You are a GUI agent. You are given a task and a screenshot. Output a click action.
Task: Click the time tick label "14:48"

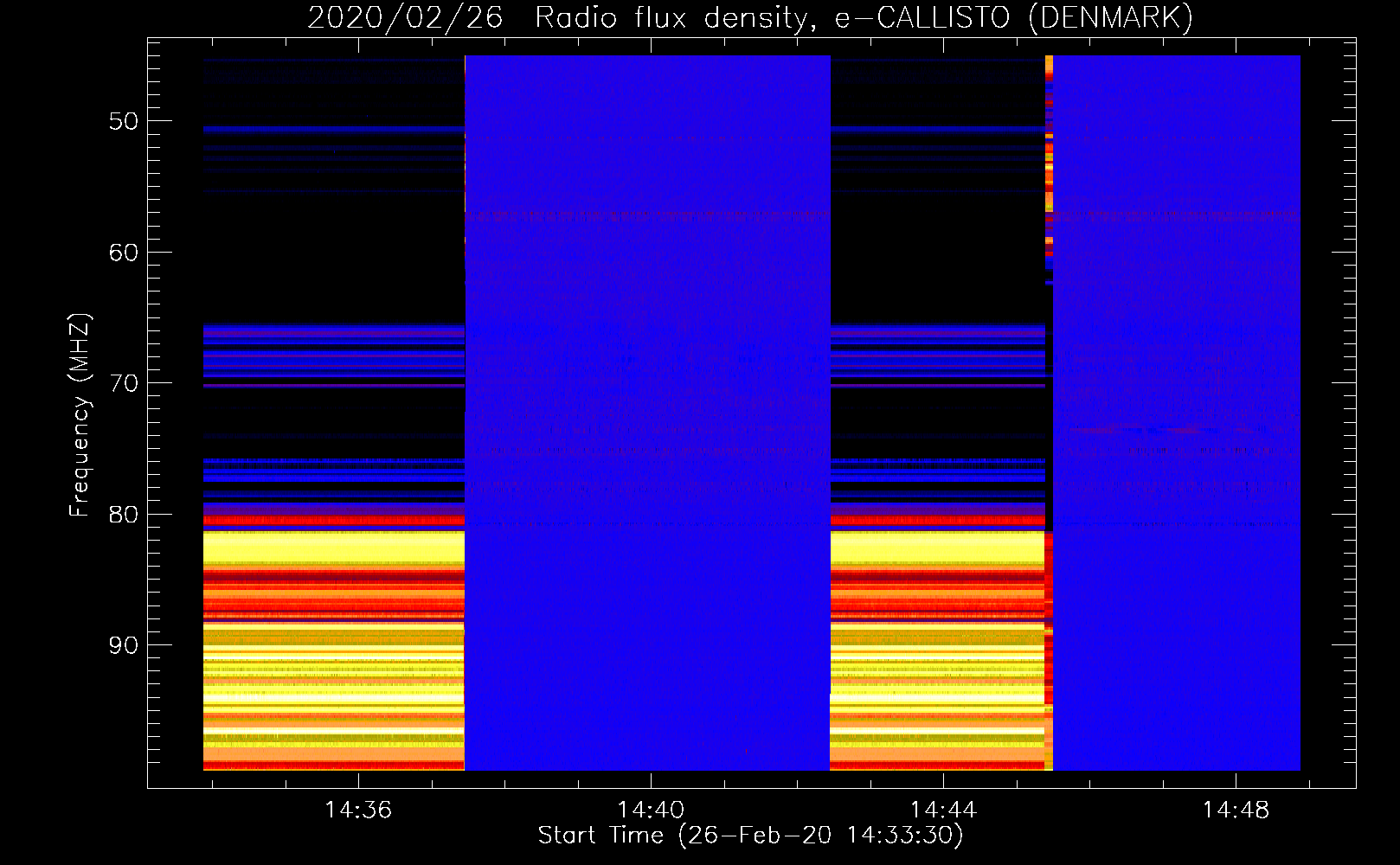click(1236, 811)
